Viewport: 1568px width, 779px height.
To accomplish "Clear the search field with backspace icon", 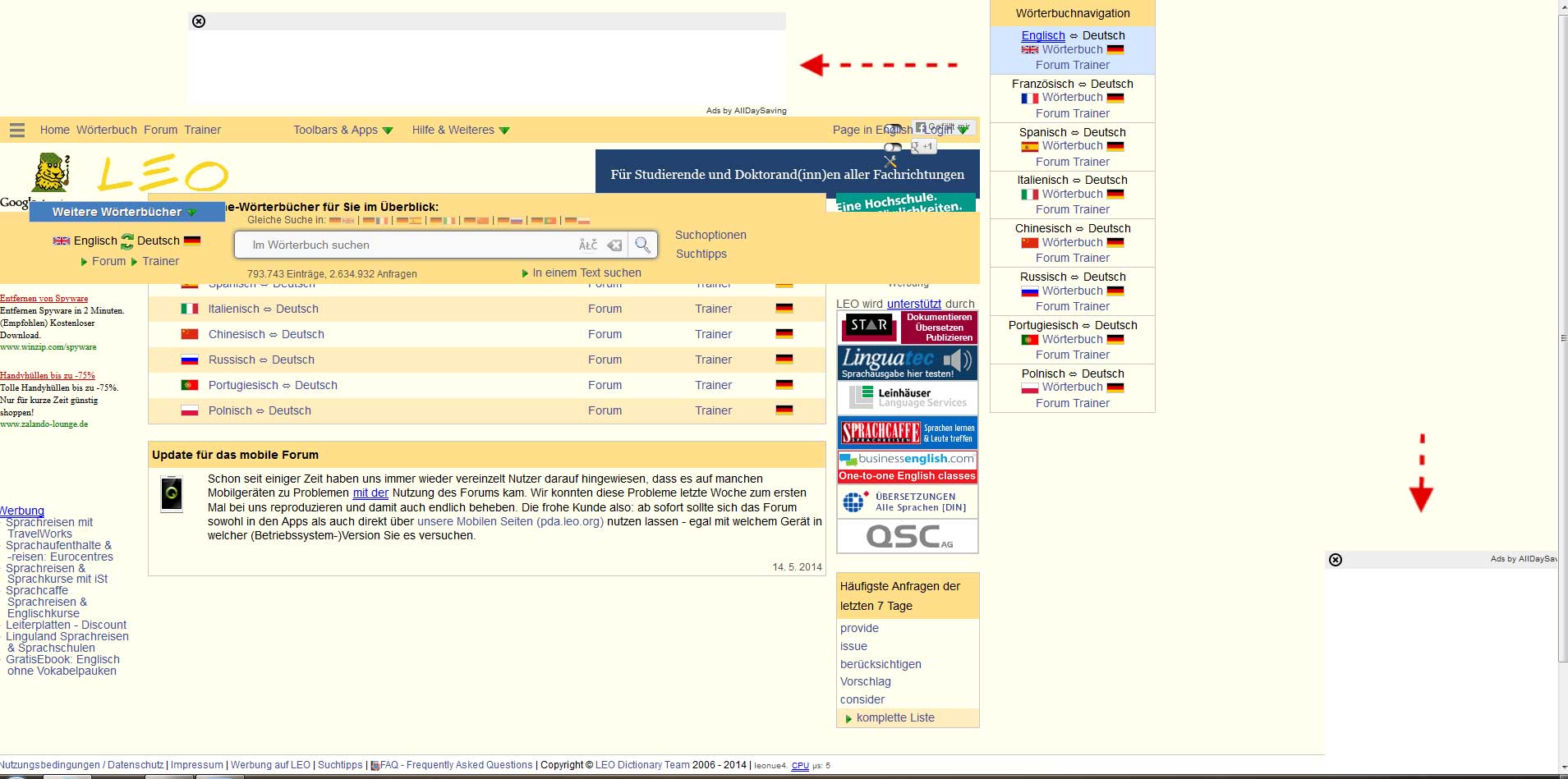I will [x=614, y=245].
